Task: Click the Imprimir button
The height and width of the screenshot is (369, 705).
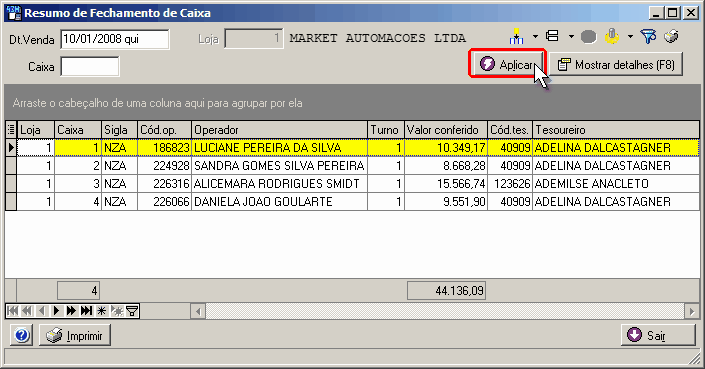Action: click(x=75, y=335)
